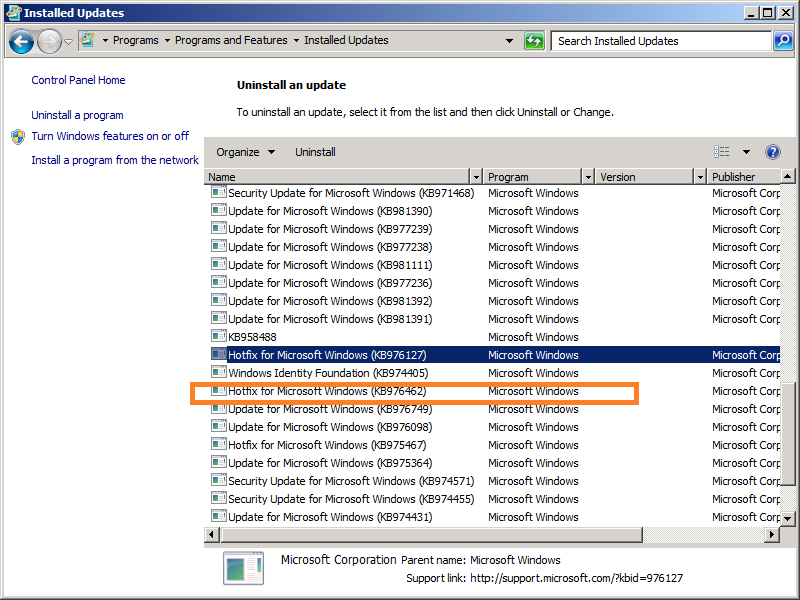Open the Program column filter dropdown
The height and width of the screenshot is (600, 800).
click(x=588, y=177)
